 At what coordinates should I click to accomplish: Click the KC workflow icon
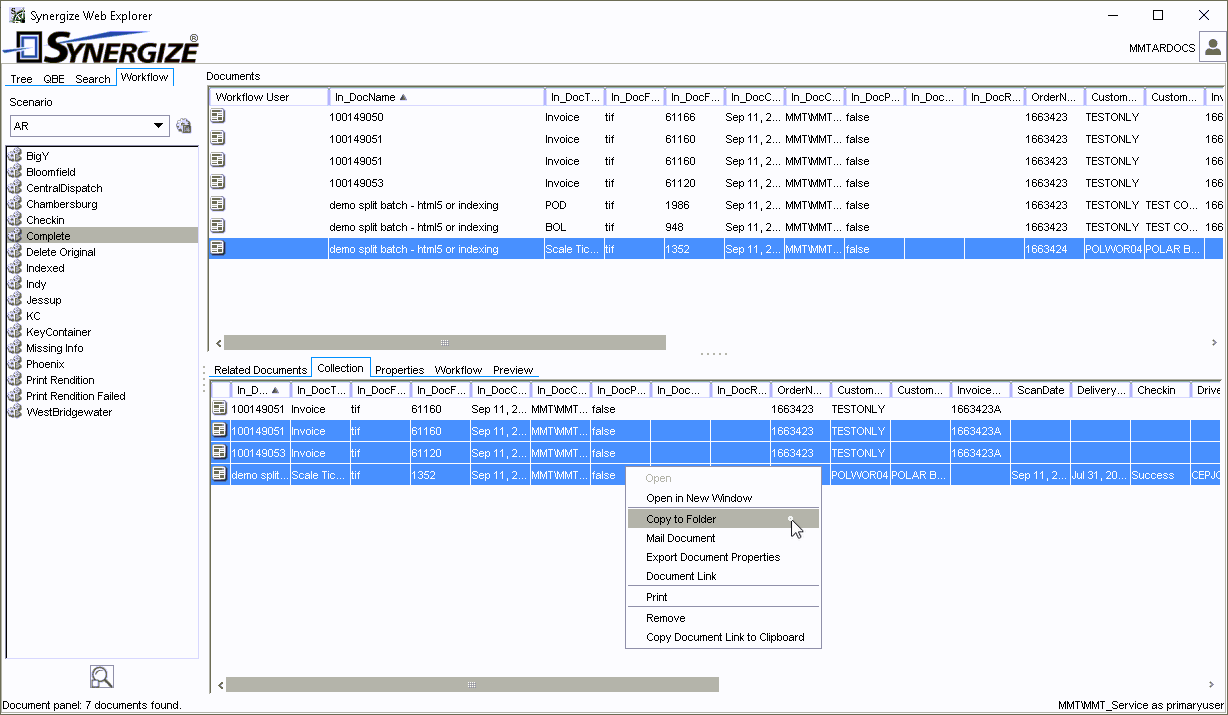tap(15, 316)
